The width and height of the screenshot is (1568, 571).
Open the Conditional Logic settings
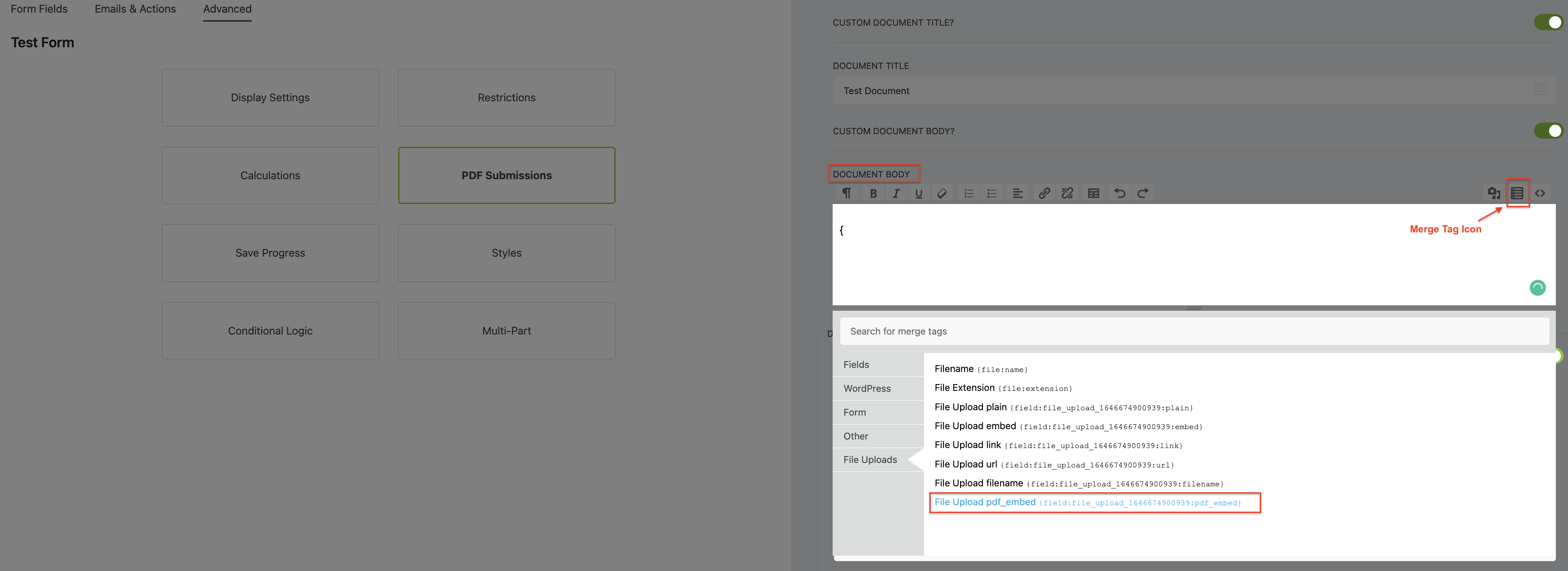point(270,331)
